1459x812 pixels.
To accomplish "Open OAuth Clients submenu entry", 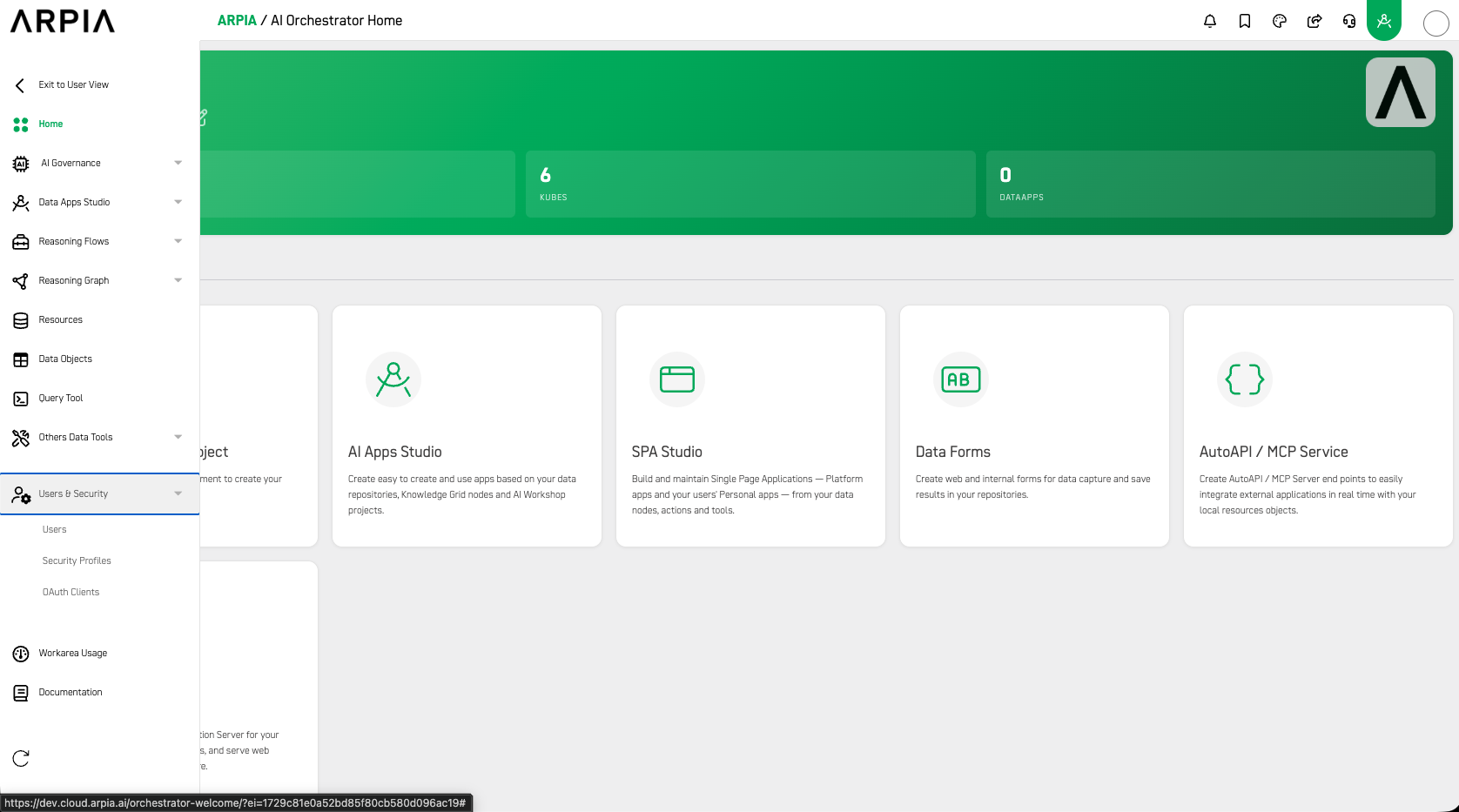I will (x=71, y=593).
